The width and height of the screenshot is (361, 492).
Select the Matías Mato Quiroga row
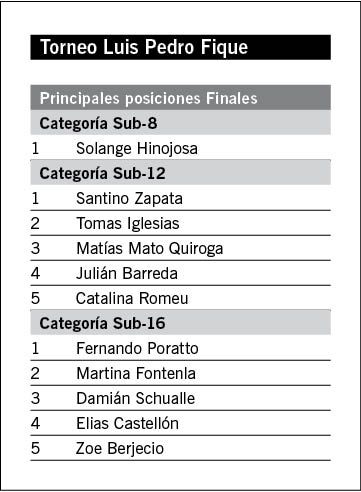point(180,248)
